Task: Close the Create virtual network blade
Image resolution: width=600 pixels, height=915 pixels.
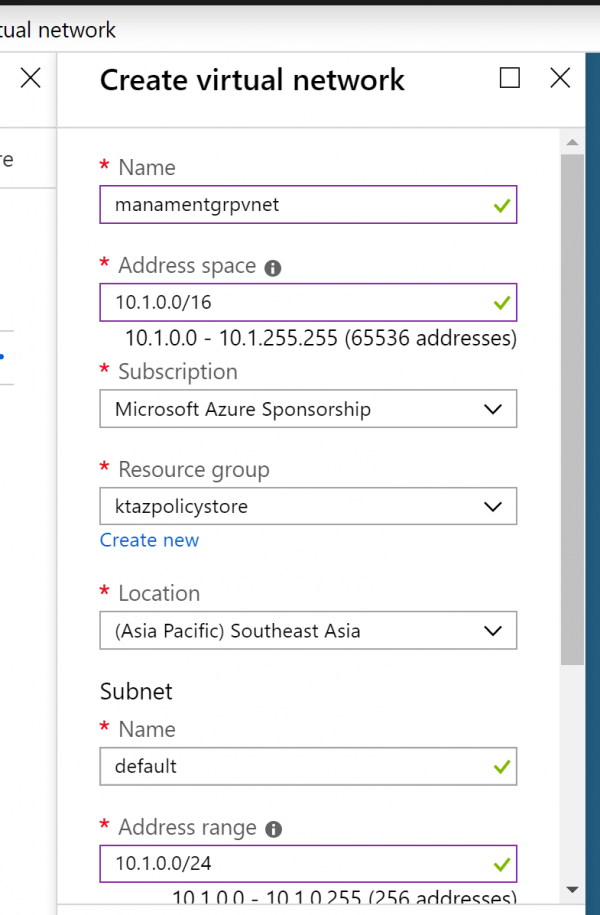Action: pyautogui.click(x=560, y=78)
